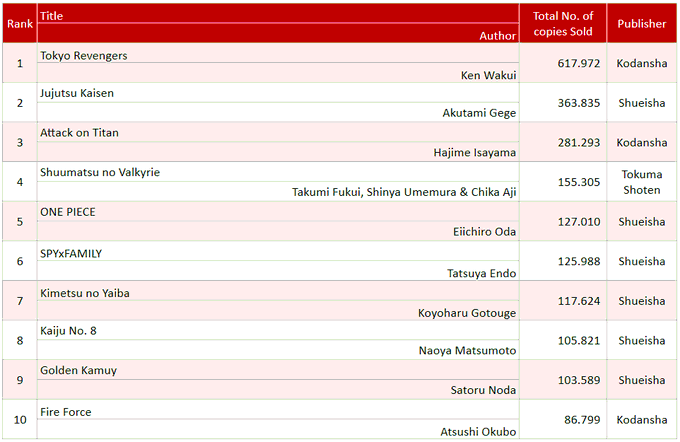Screen dimensions: 680x442
Task: Select the Kaiju No. 8 title cell
Action: click(x=278, y=330)
